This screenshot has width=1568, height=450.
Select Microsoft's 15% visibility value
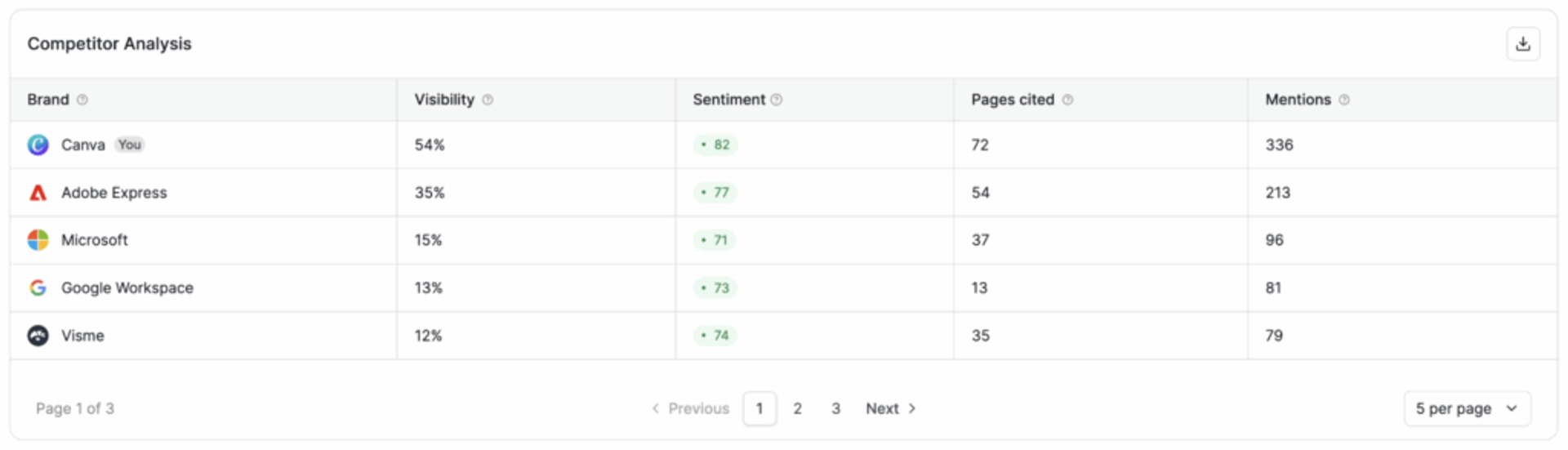[x=428, y=240]
